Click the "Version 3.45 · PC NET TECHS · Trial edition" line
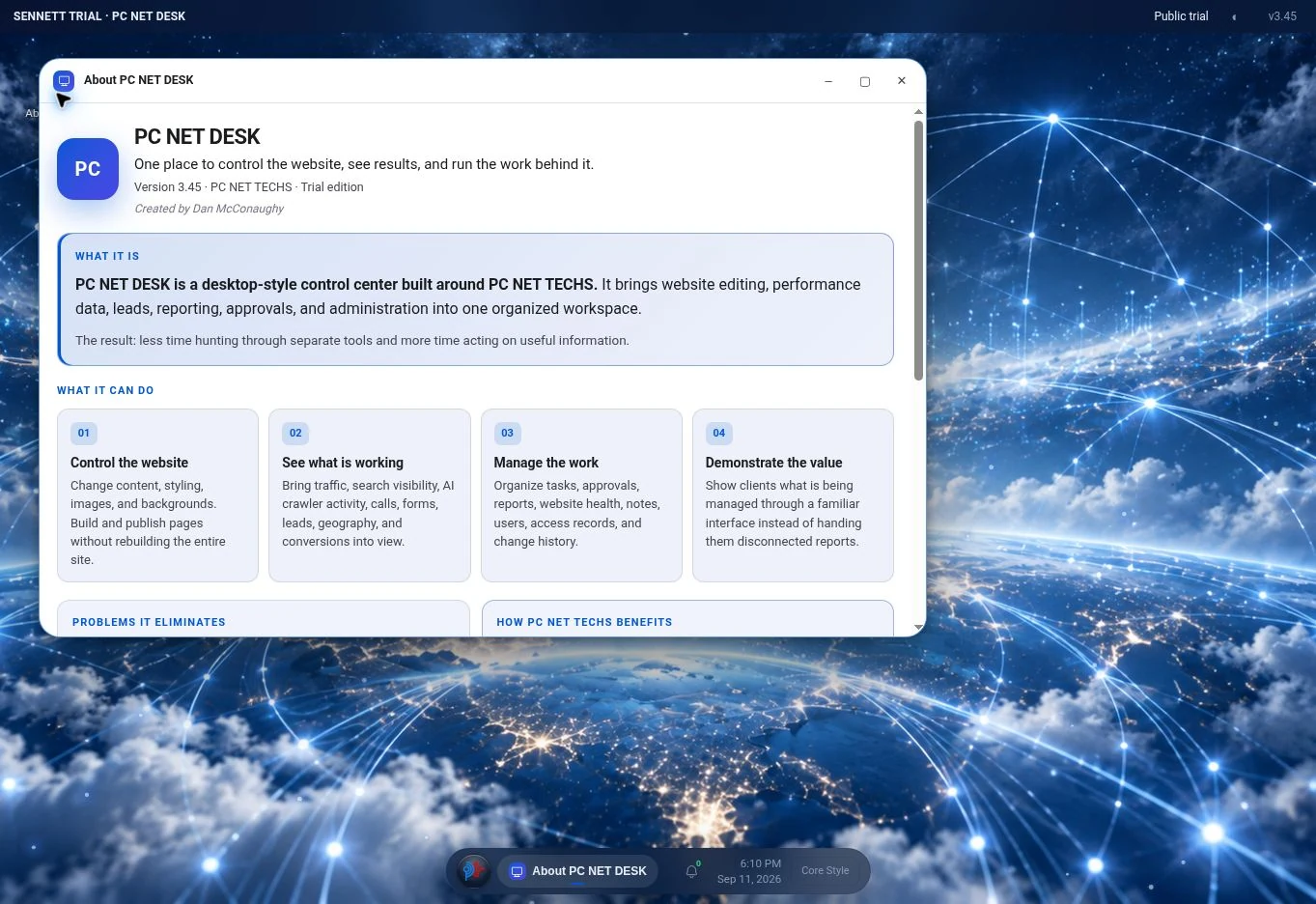Screen dimensions: 1316x904 [249, 187]
